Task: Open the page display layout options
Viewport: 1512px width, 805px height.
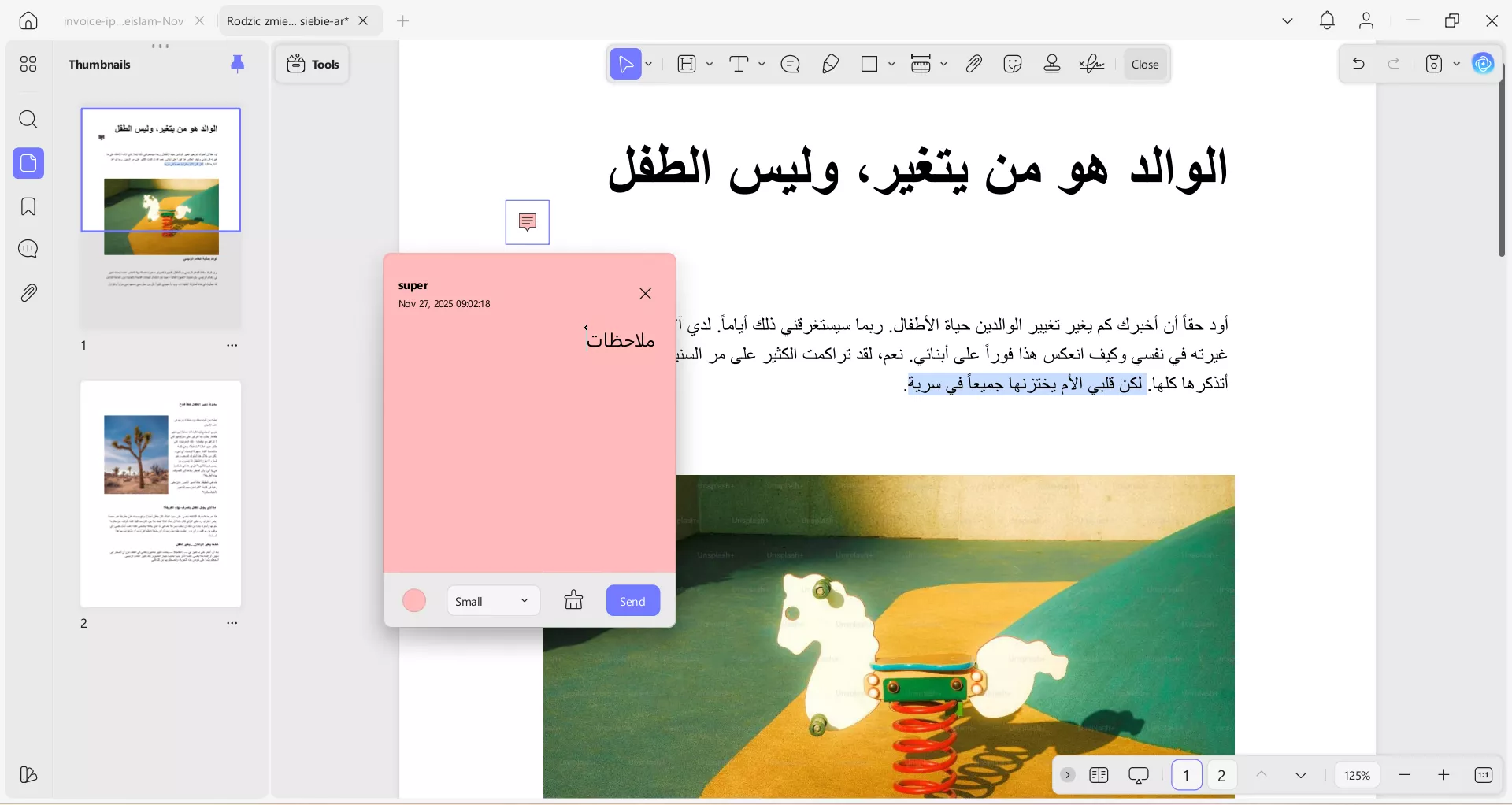Action: [1099, 775]
